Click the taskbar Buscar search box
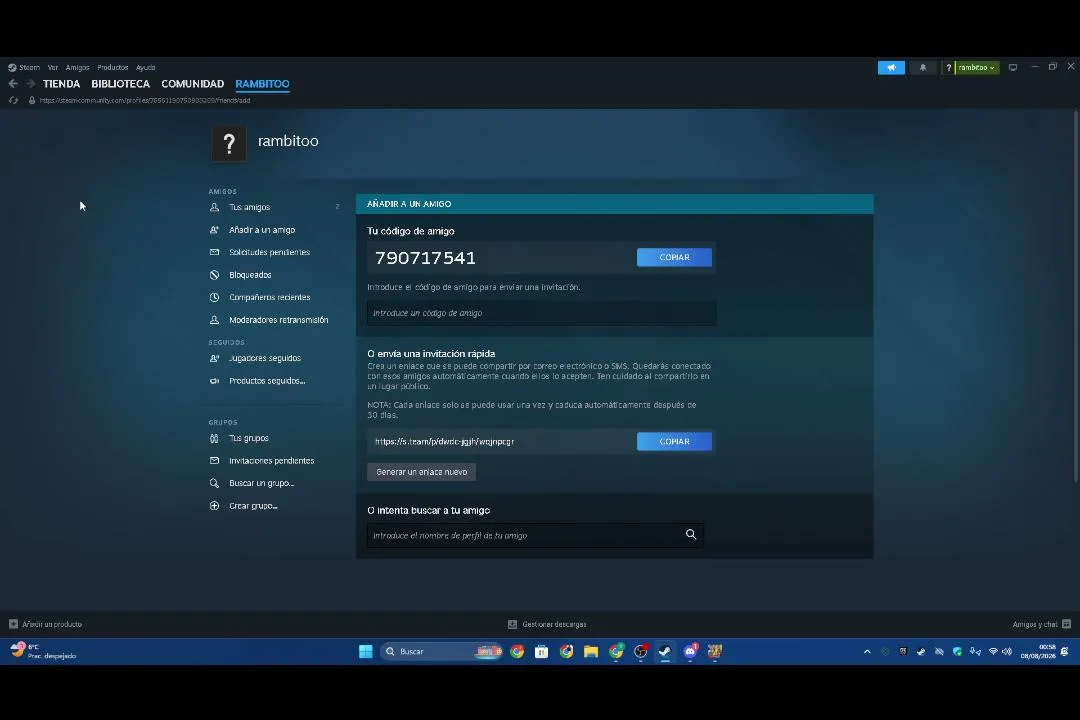The width and height of the screenshot is (1080, 720). tap(441, 651)
